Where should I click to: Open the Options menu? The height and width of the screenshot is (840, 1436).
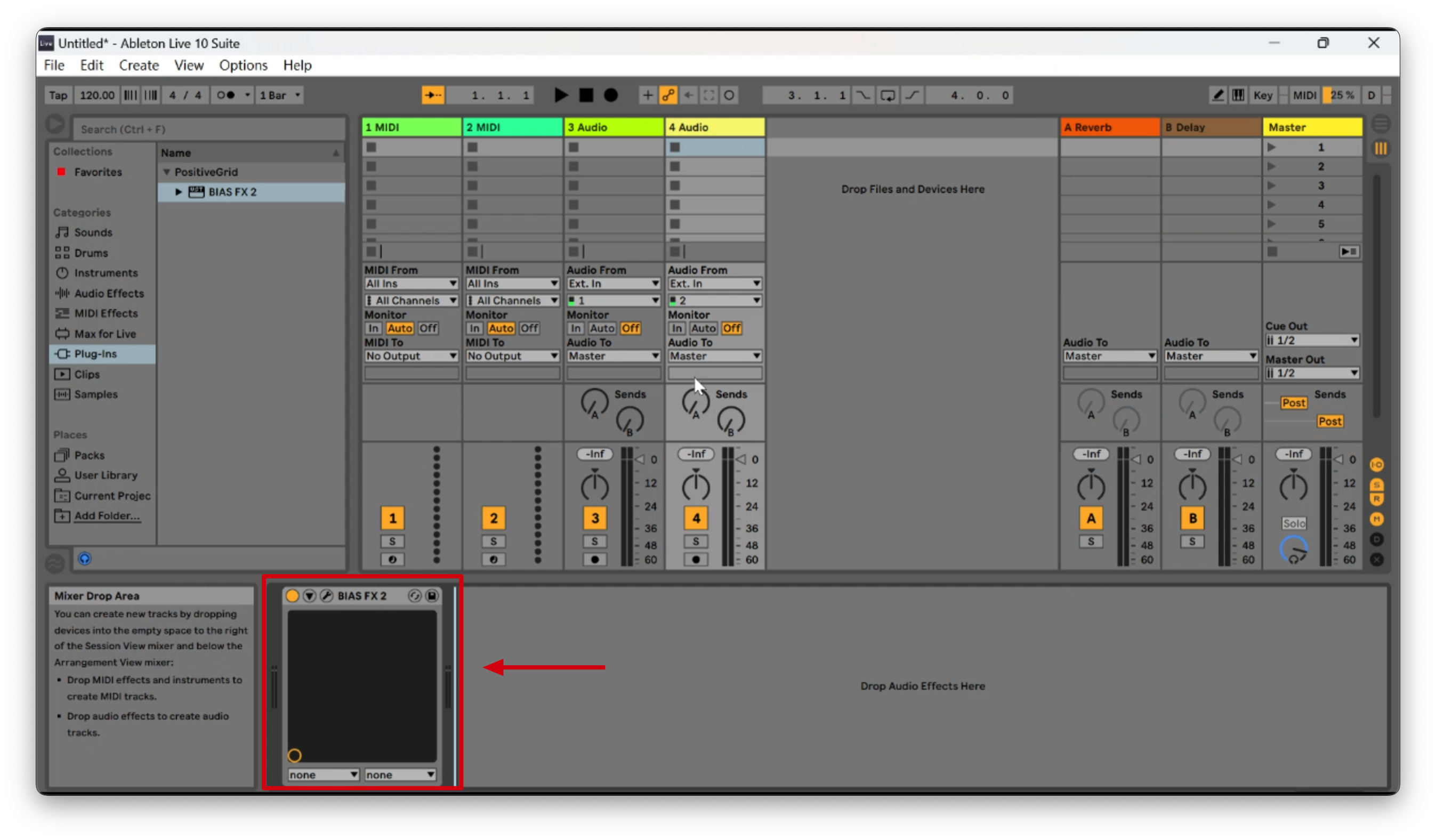[x=243, y=65]
